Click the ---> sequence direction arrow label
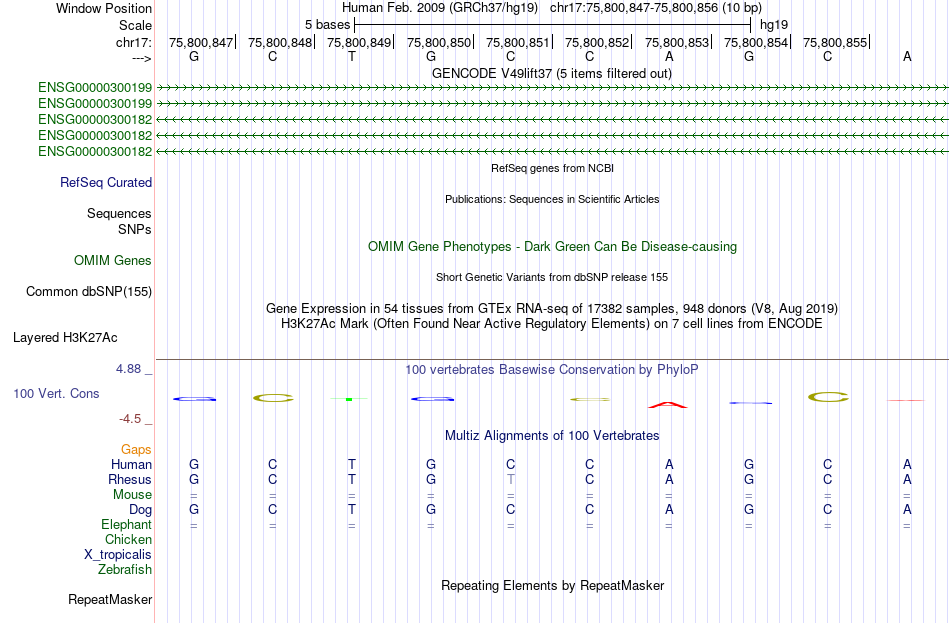 click(141, 58)
